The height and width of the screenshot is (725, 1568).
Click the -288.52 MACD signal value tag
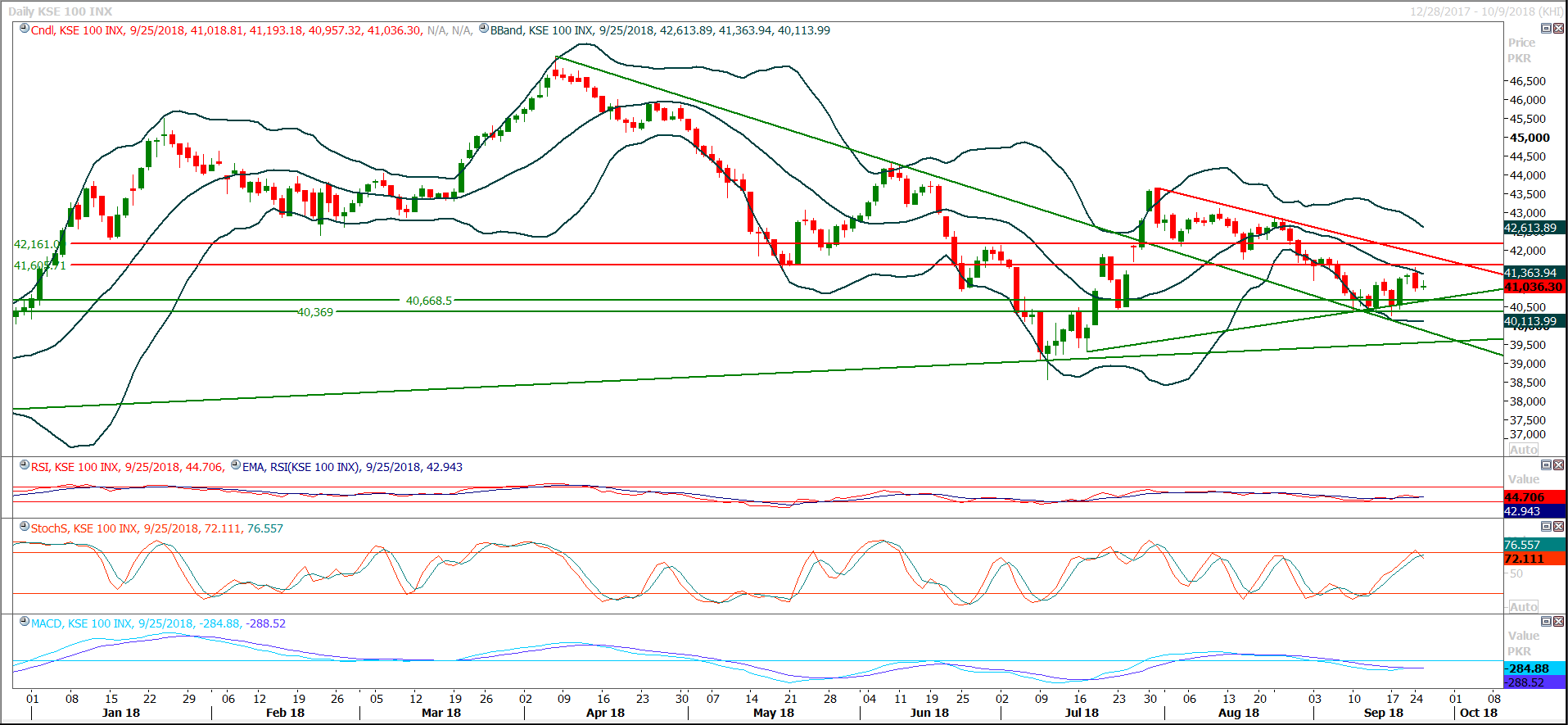pos(1534,682)
